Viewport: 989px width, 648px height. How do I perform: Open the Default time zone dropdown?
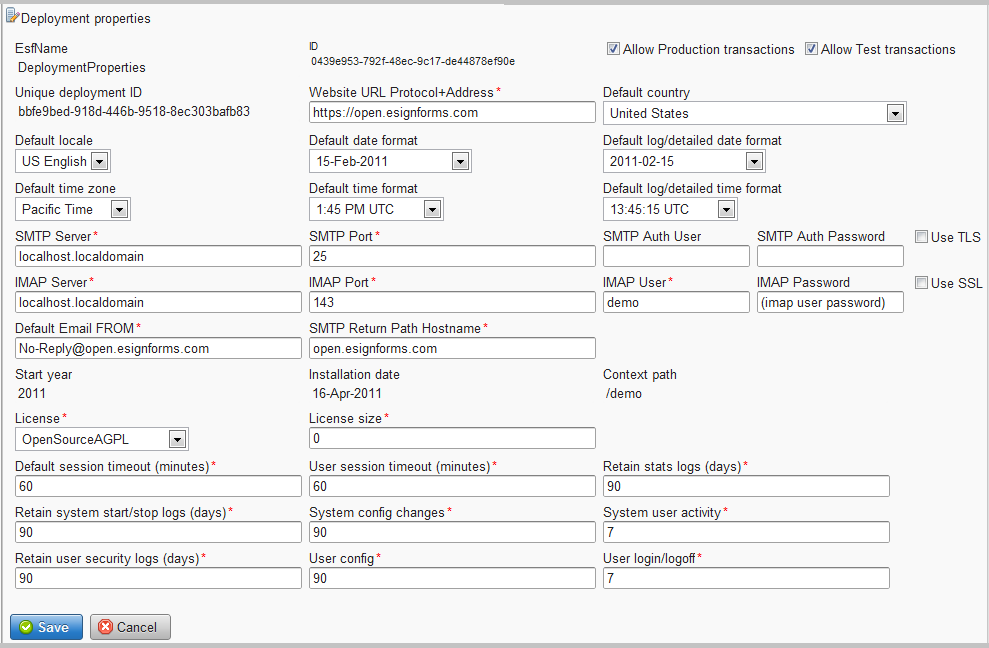pos(73,209)
